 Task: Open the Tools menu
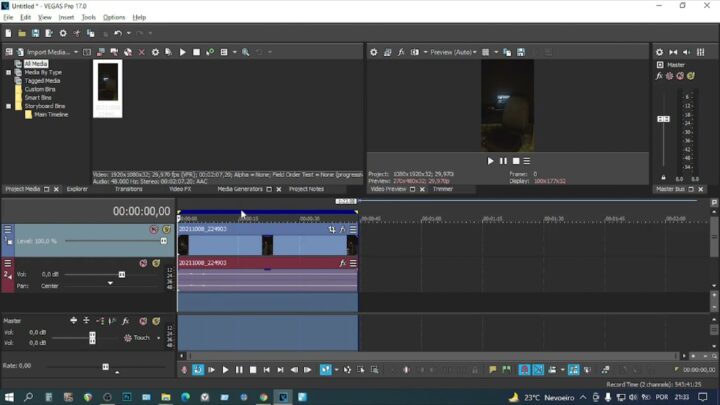tap(88, 17)
